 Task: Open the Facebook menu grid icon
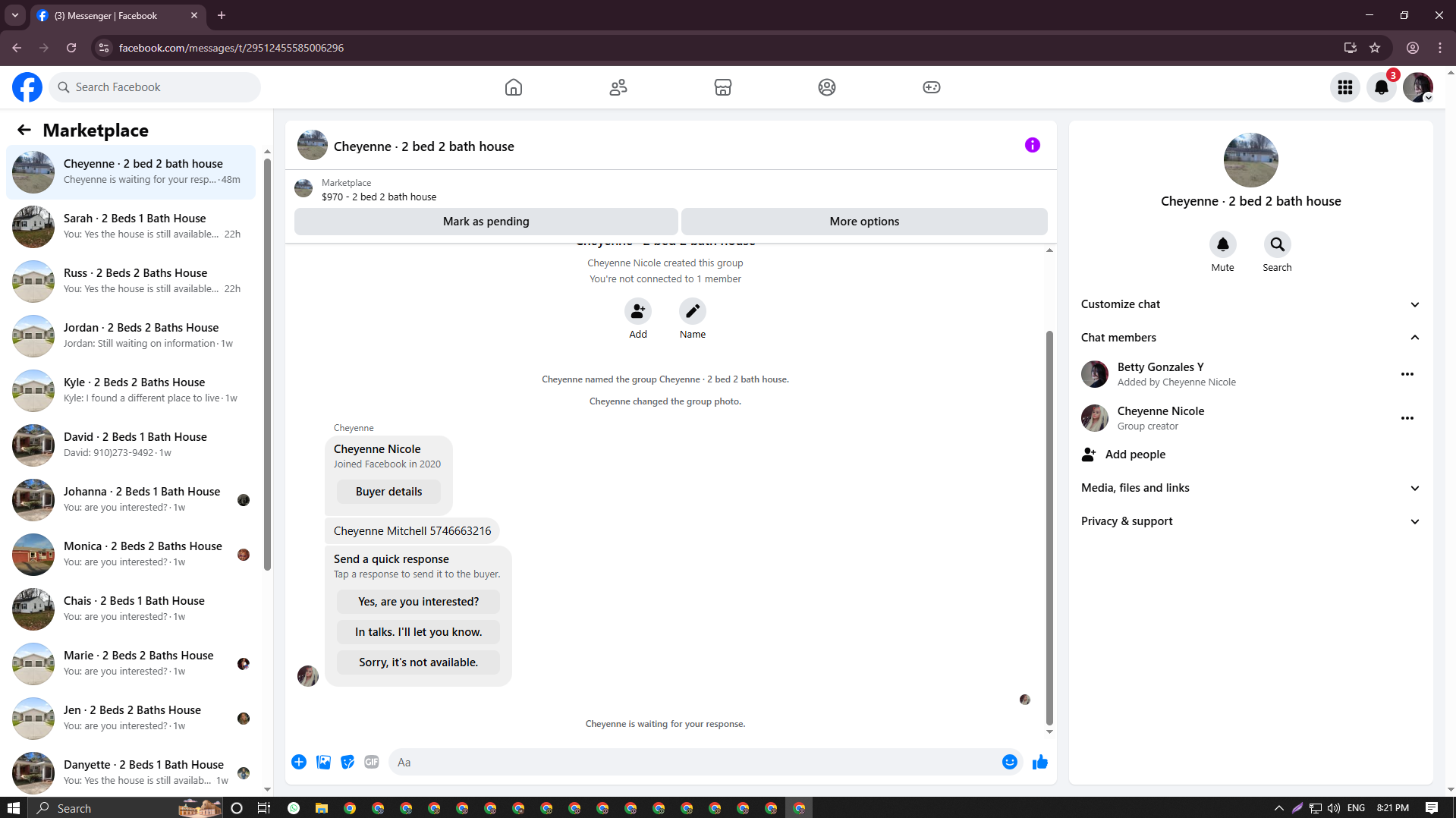coord(1345,87)
